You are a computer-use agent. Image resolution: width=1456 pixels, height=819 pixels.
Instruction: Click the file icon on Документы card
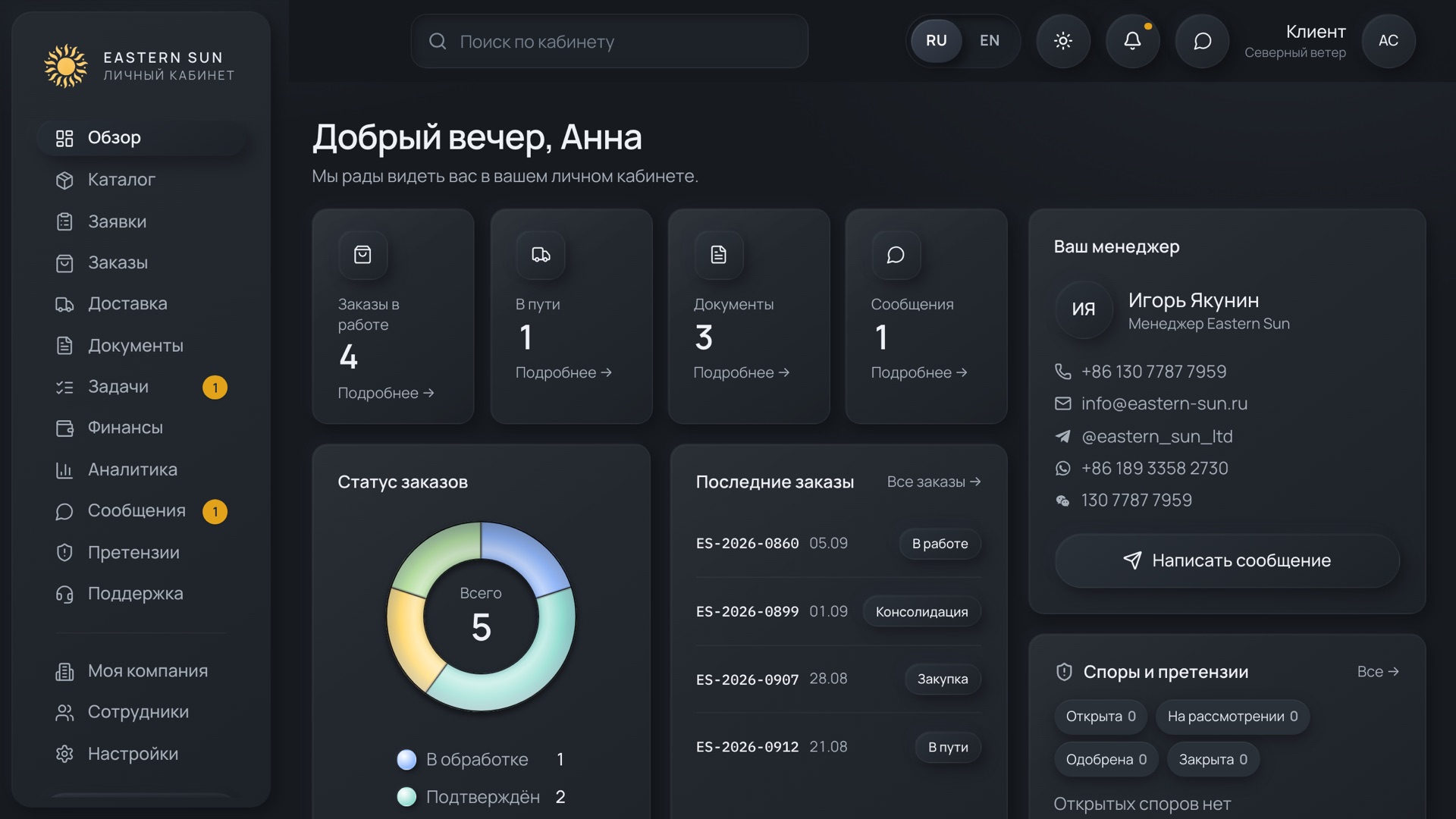click(719, 255)
